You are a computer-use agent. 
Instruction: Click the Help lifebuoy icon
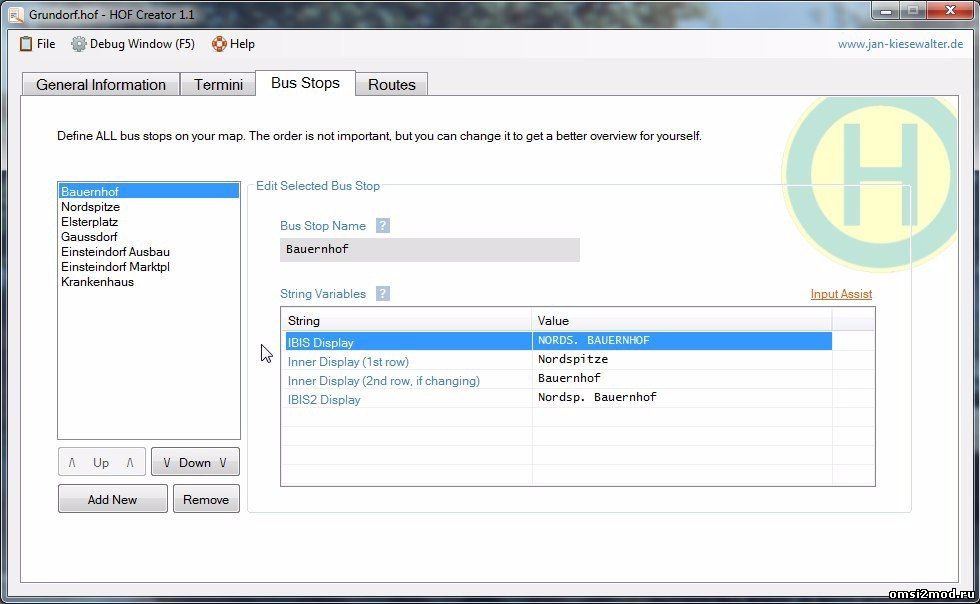pos(219,44)
